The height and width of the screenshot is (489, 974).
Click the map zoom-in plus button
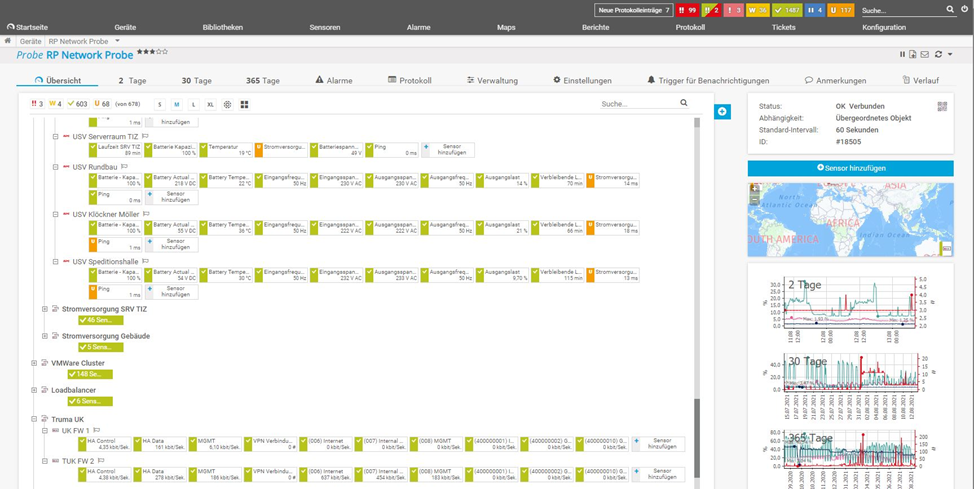[x=755, y=188]
